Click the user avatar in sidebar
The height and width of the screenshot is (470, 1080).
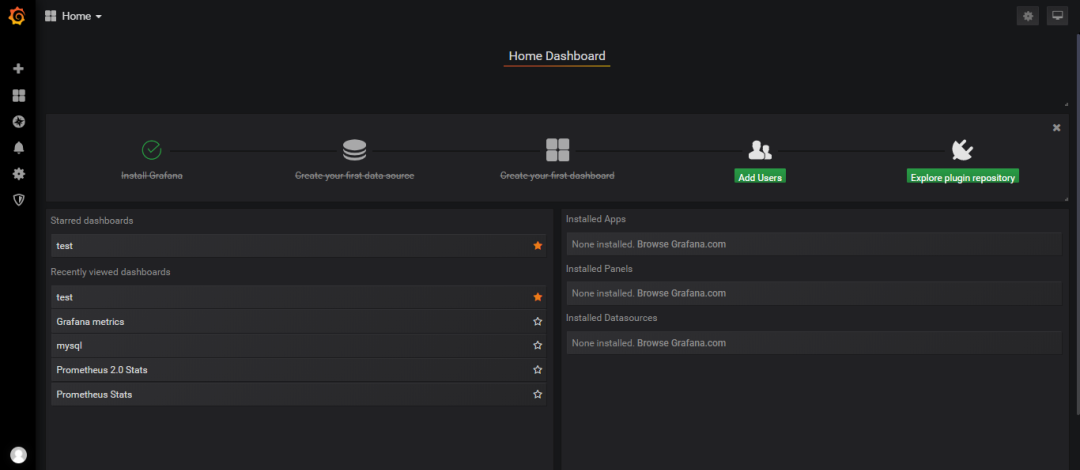pyautogui.click(x=19, y=455)
